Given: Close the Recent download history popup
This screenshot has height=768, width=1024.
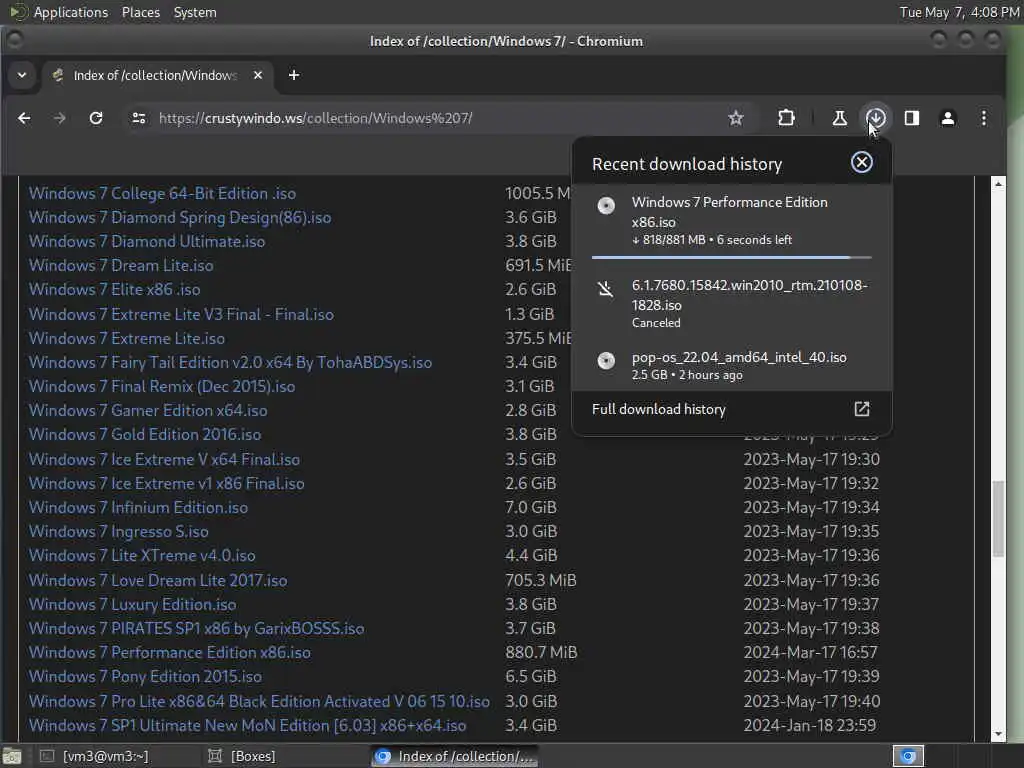Looking at the screenshot, I should pyautogui.click(x=861, y=163).
